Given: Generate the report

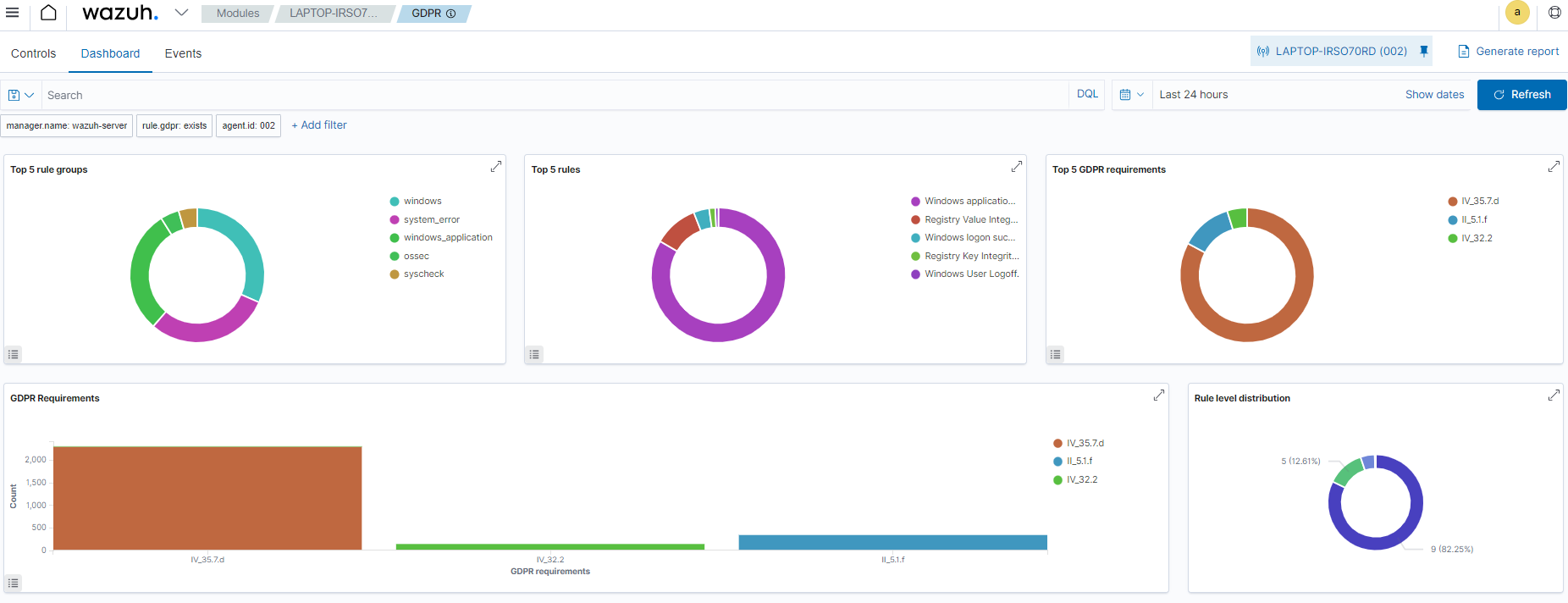Looking at the screenshot, I should 1508,51.
